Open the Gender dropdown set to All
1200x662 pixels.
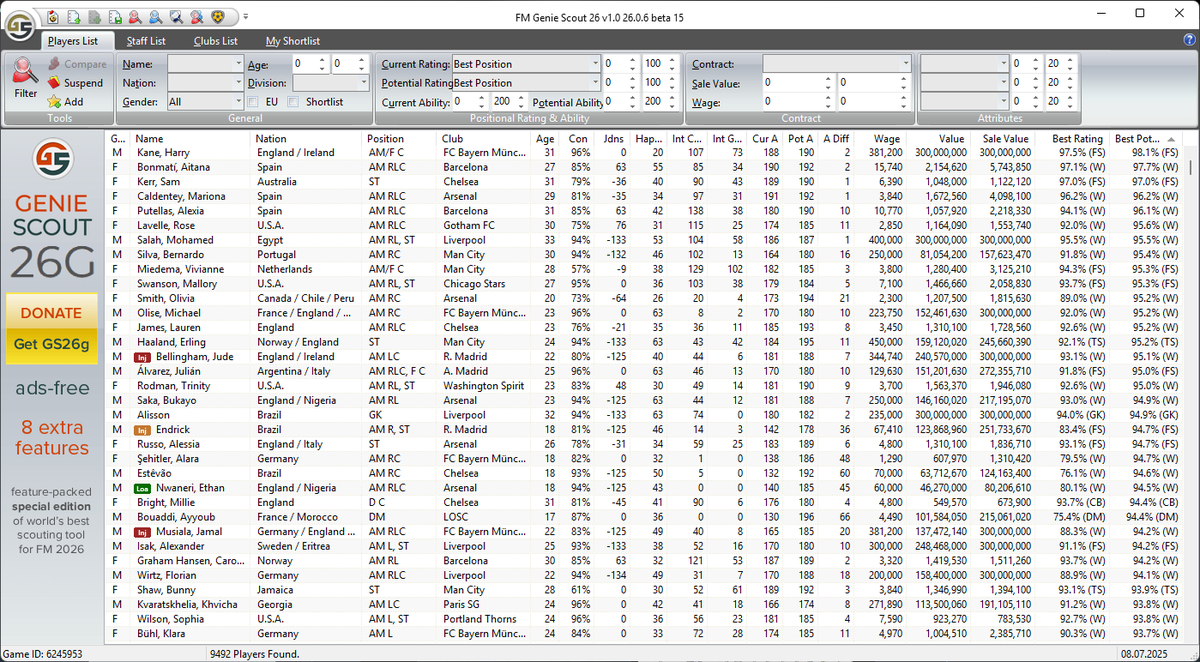click(205, 102)
